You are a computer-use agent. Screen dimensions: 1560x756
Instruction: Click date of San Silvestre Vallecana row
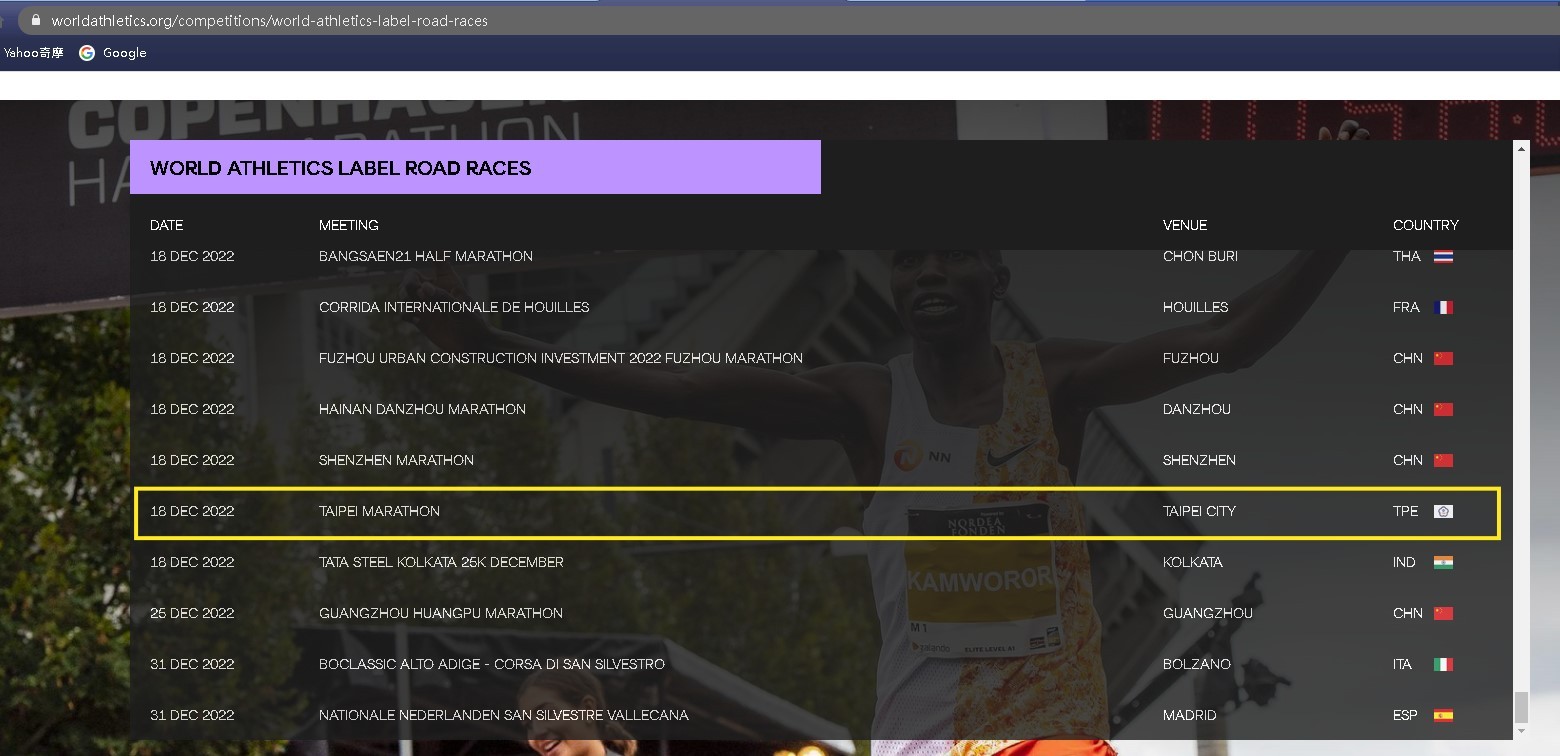point(192,715)
